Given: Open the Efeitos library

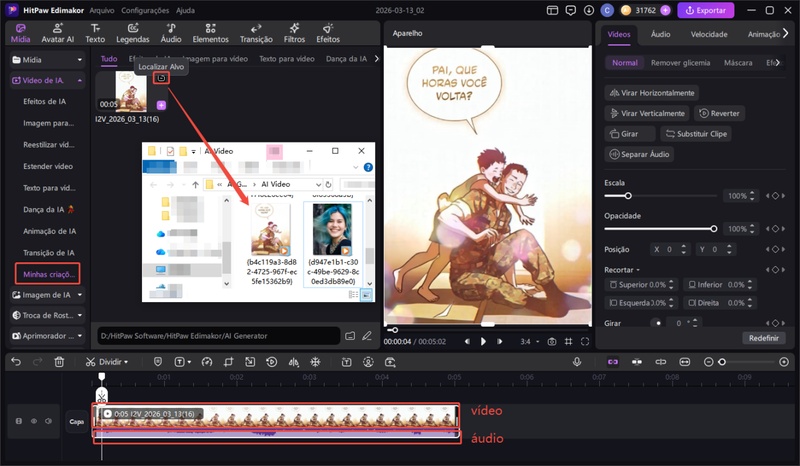Looking at the screenshot, I should (x=328, y=33).
